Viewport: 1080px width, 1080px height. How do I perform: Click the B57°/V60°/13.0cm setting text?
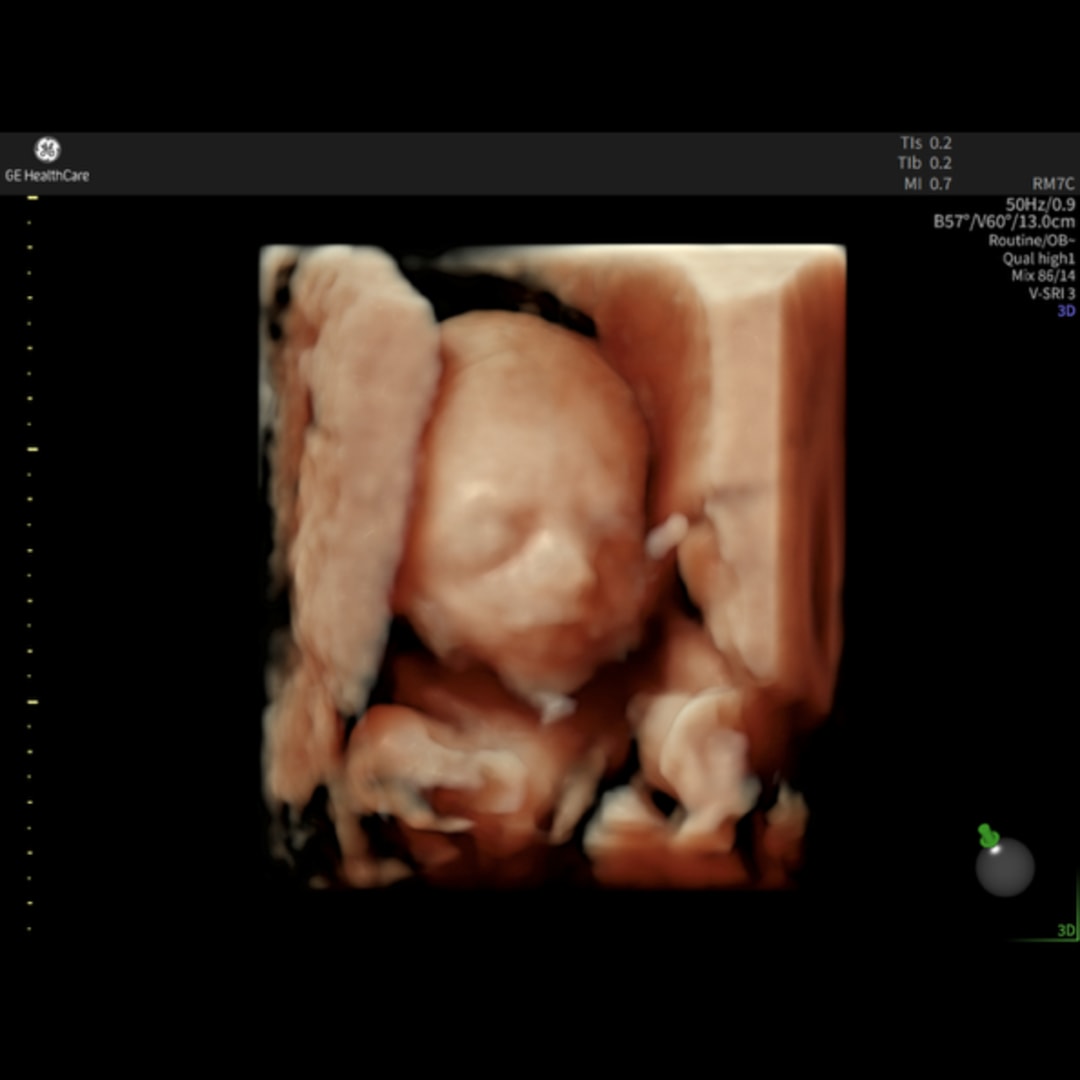[x=1004, y=222]
